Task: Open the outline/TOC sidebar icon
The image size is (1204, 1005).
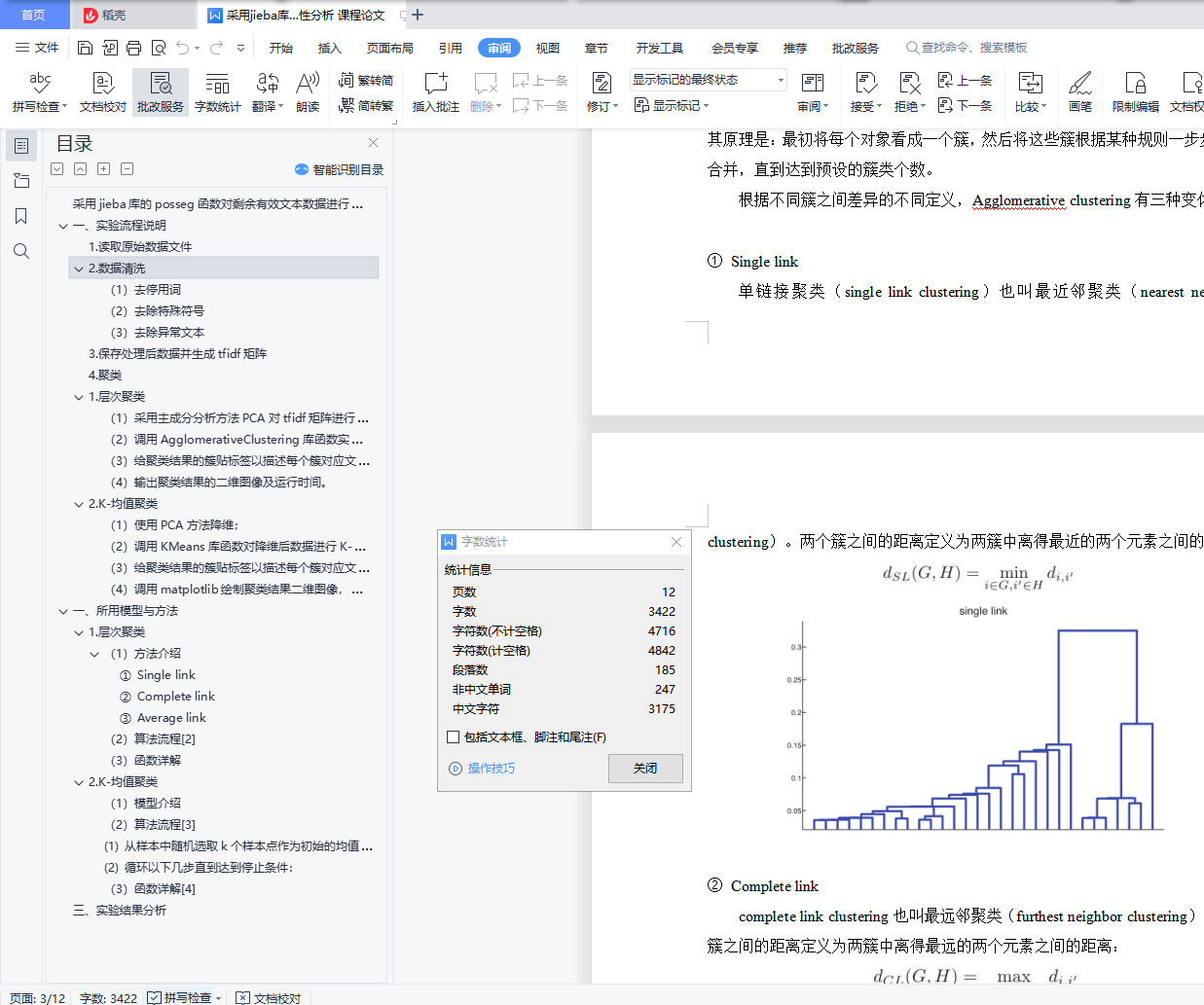Action: [x=21, y=146]
